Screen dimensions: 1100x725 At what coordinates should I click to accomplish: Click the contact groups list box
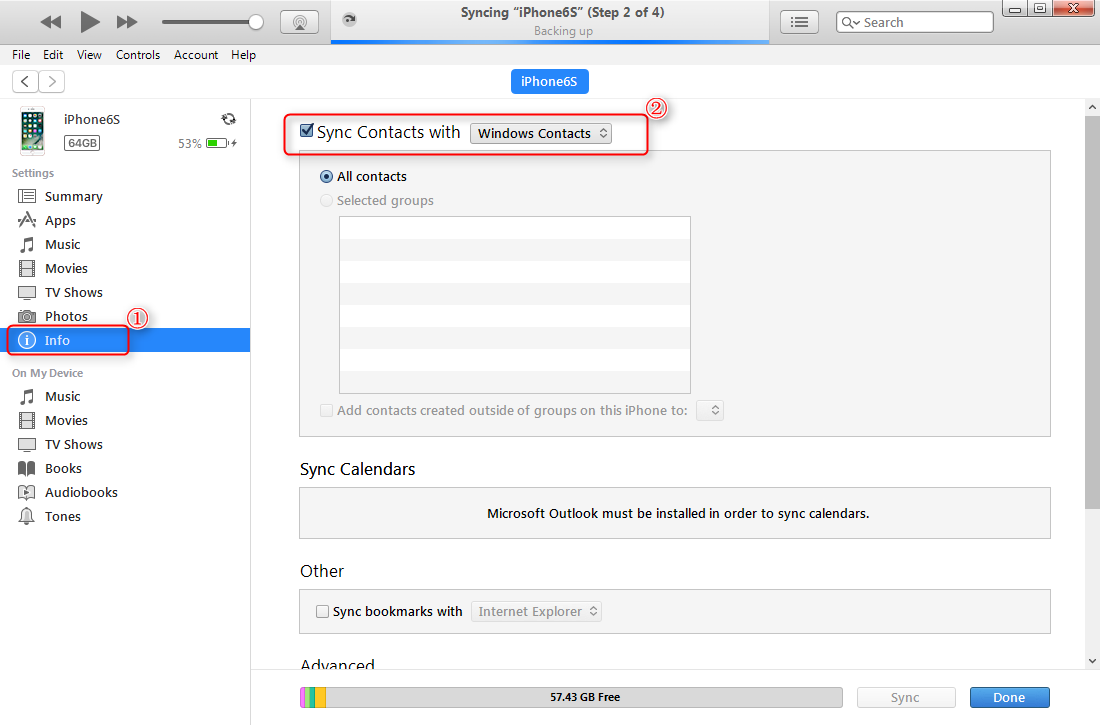[515, 305]
